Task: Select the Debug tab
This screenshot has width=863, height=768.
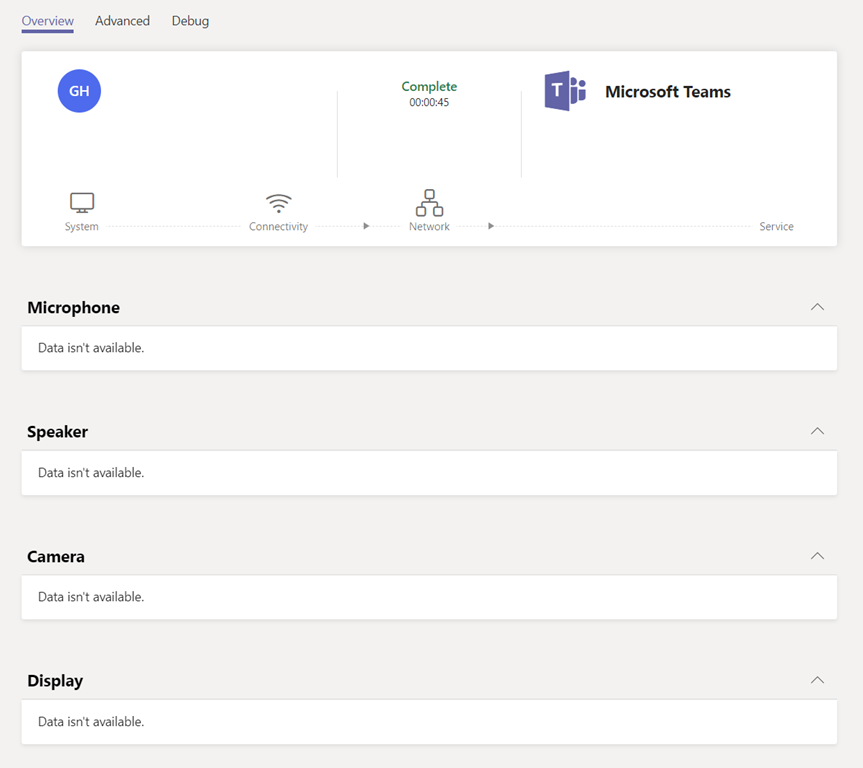Action: 190,21
